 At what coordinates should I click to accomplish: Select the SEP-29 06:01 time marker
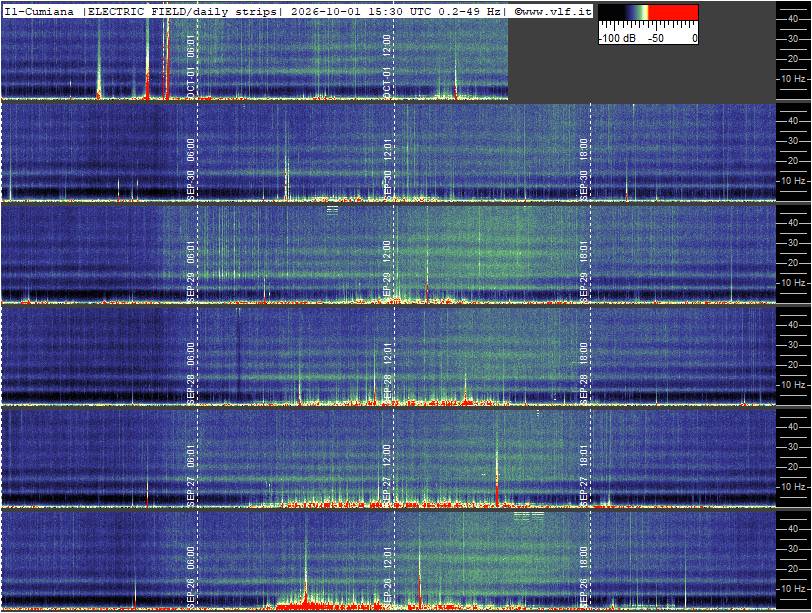tap(191, 272)
